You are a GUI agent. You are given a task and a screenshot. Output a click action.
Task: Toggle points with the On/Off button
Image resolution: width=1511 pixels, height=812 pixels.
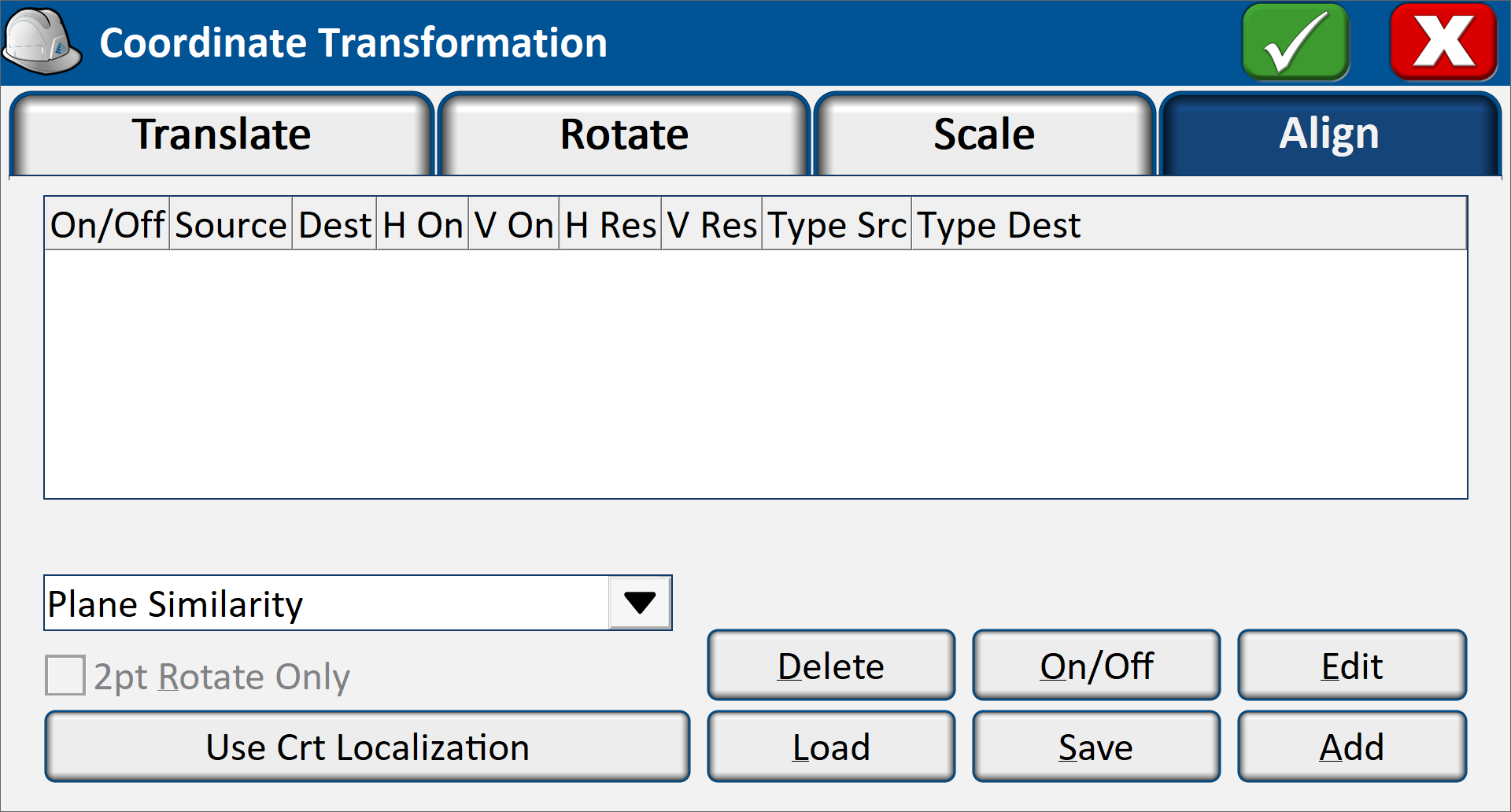tap(1096, 666)
